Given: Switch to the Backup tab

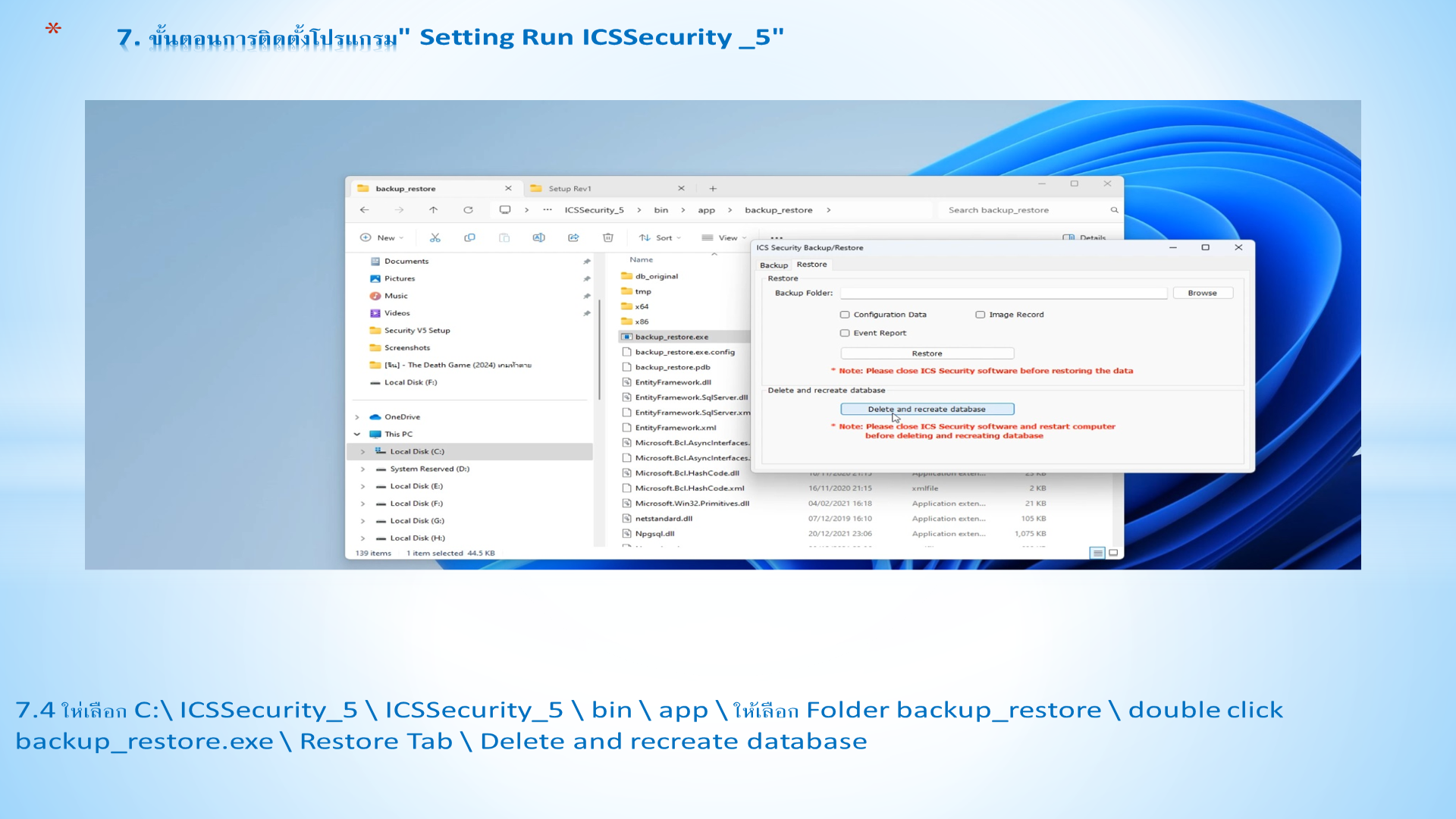Looking at the screenshot, I should (x=773, y=265).
